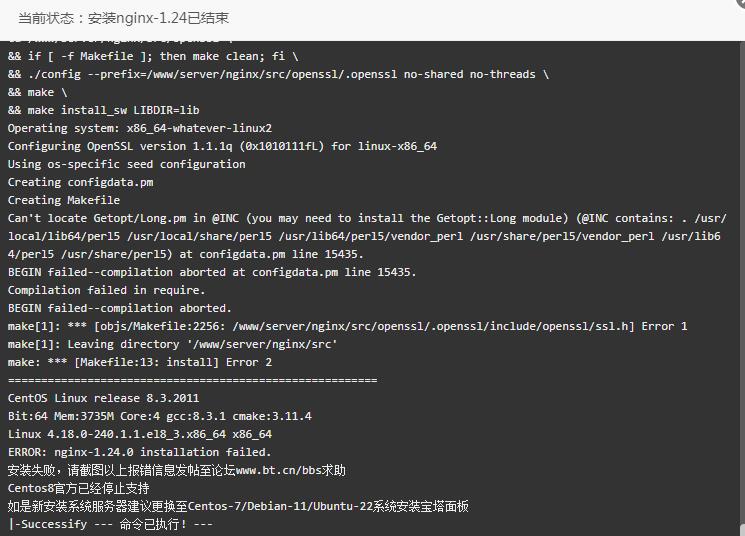Click the 'make: *** [Makefile:13: install] Error 2' line
The image size is (745, 536).
(x=140, y=362)
